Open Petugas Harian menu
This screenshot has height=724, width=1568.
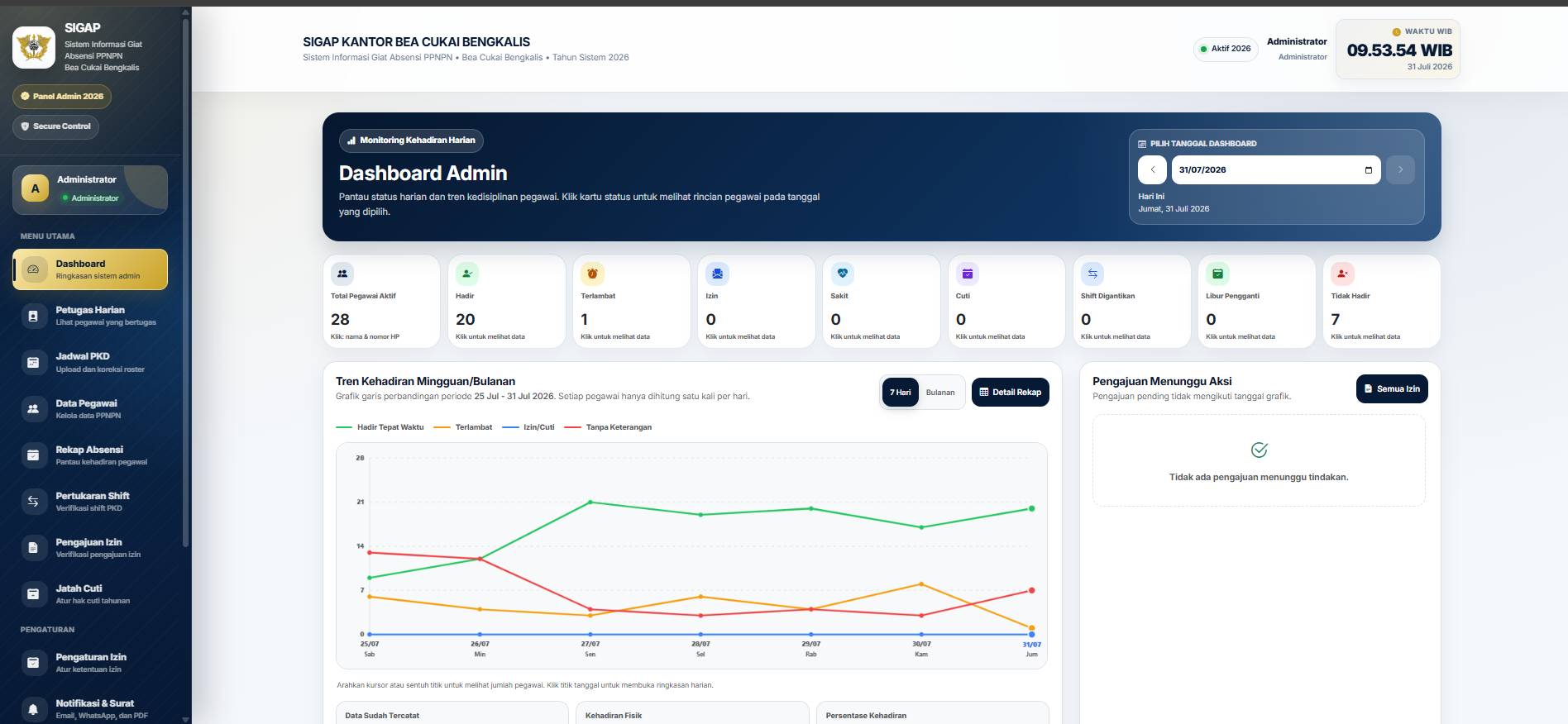[x=90, y=316]
